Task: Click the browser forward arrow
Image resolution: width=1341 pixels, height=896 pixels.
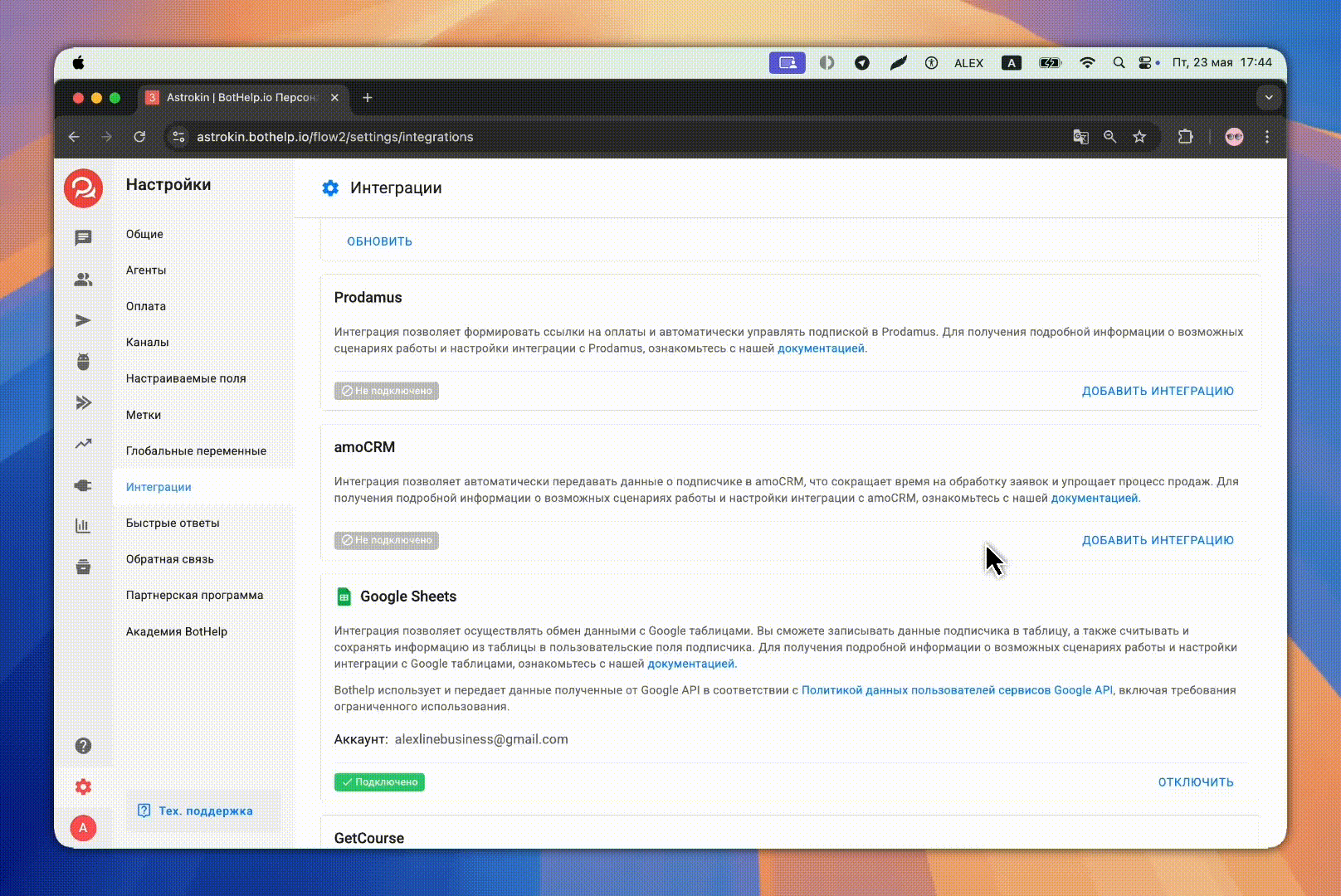Action: [106, 137]
